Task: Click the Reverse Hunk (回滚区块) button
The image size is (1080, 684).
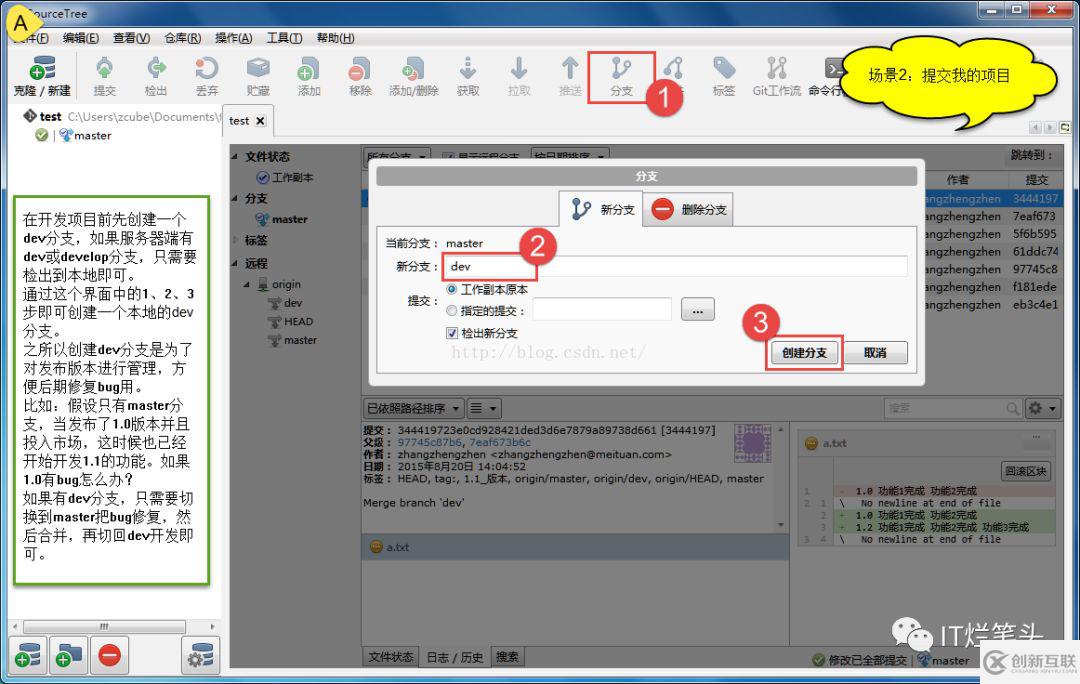Action: (x=1026, y=471)
